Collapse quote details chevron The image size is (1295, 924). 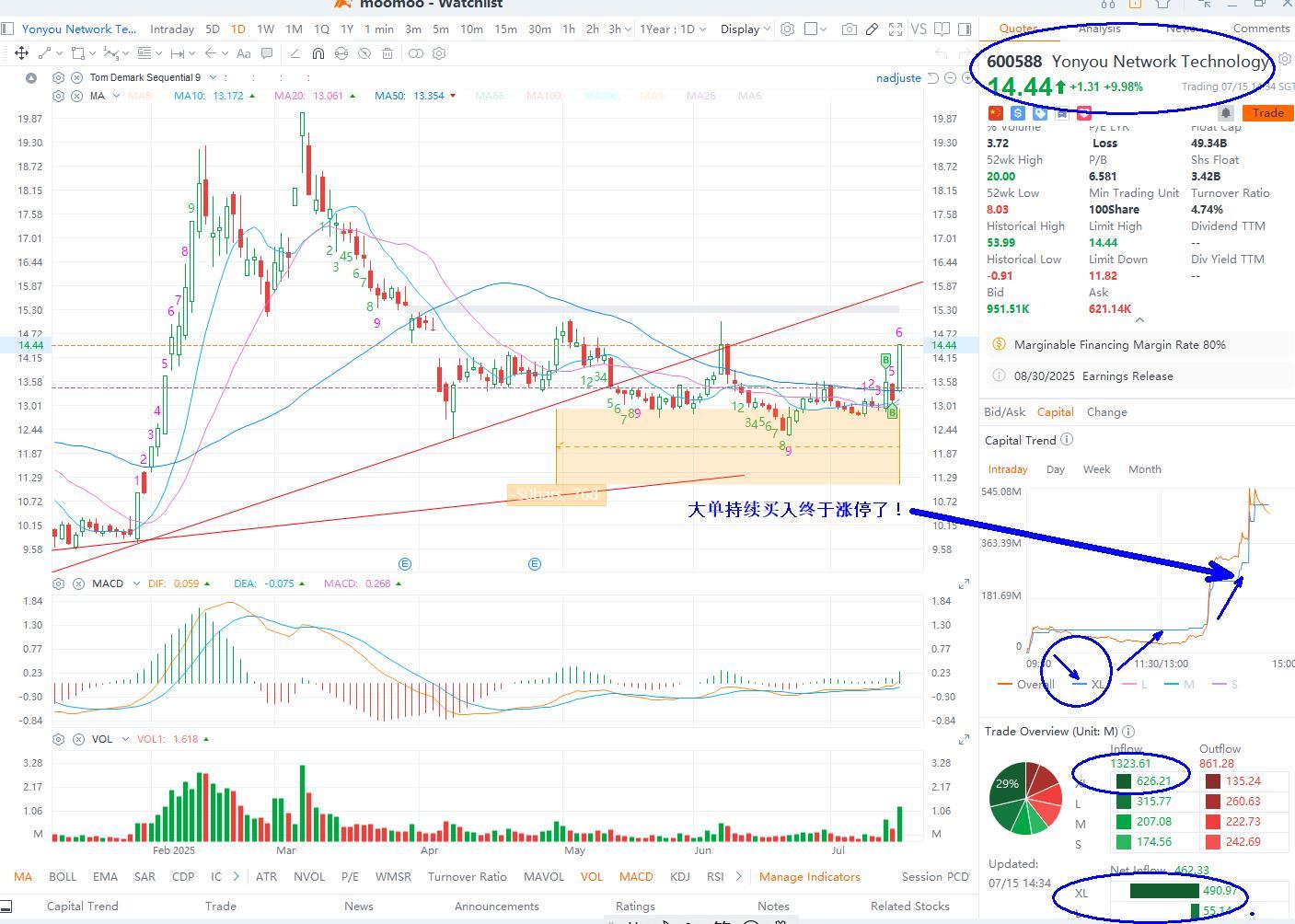pyautogui.click(x=1139, y=320)
